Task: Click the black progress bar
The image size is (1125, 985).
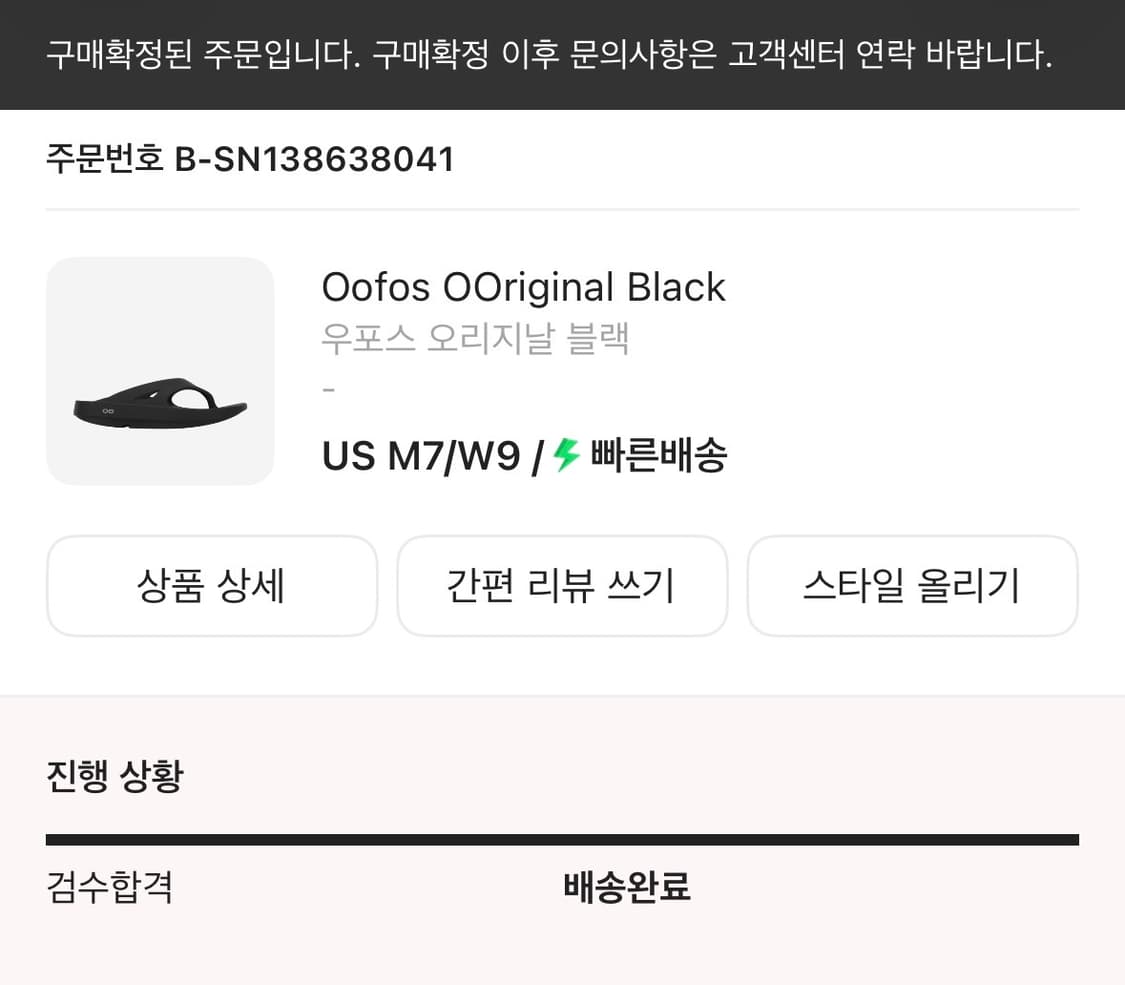Action: click(x=562, y=840)
